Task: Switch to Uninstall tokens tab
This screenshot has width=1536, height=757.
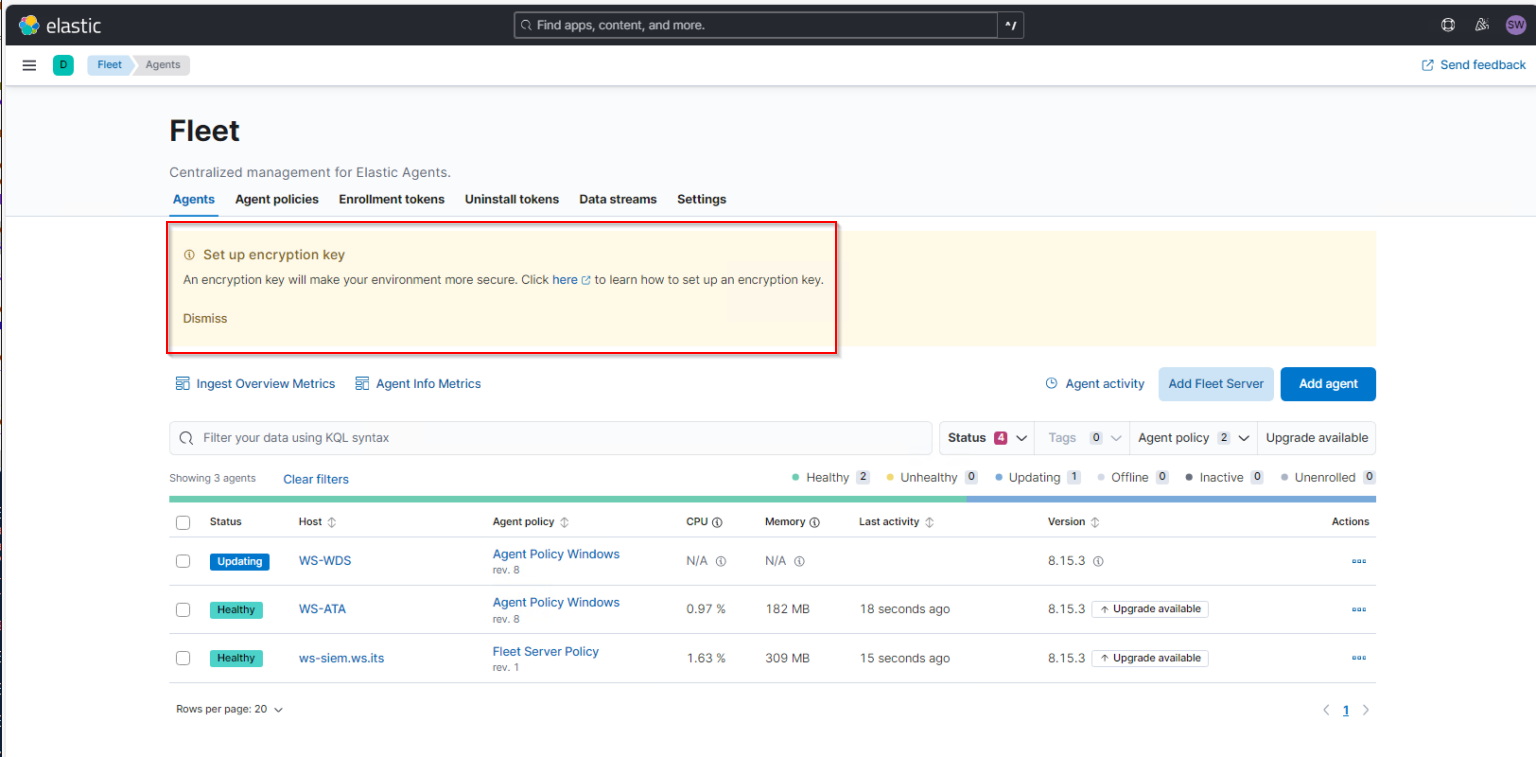Action: tap(512, 199)
